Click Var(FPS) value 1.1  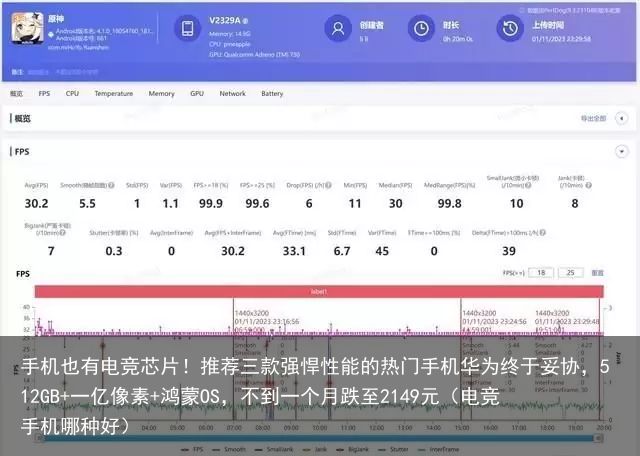tap(171, 203)
